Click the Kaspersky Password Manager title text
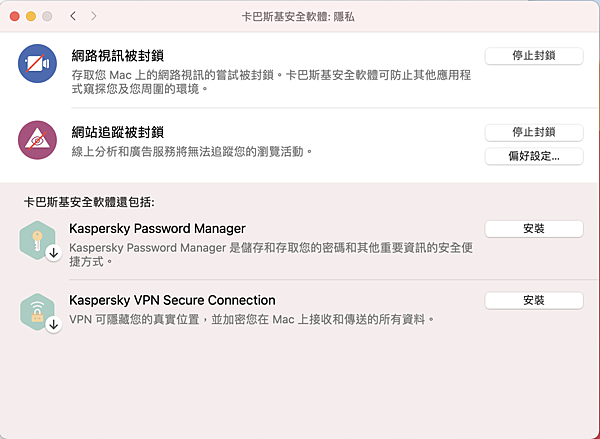 pos(157,229)
